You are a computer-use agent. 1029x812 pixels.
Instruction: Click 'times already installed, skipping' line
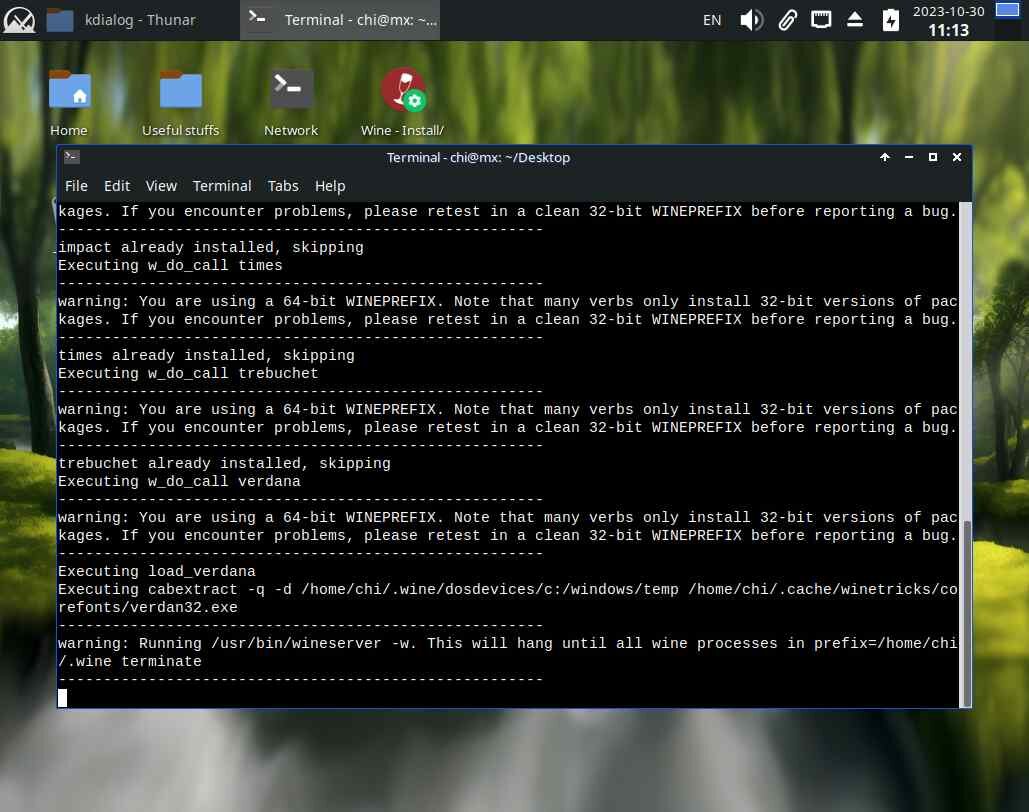click(x=206, y=355)
